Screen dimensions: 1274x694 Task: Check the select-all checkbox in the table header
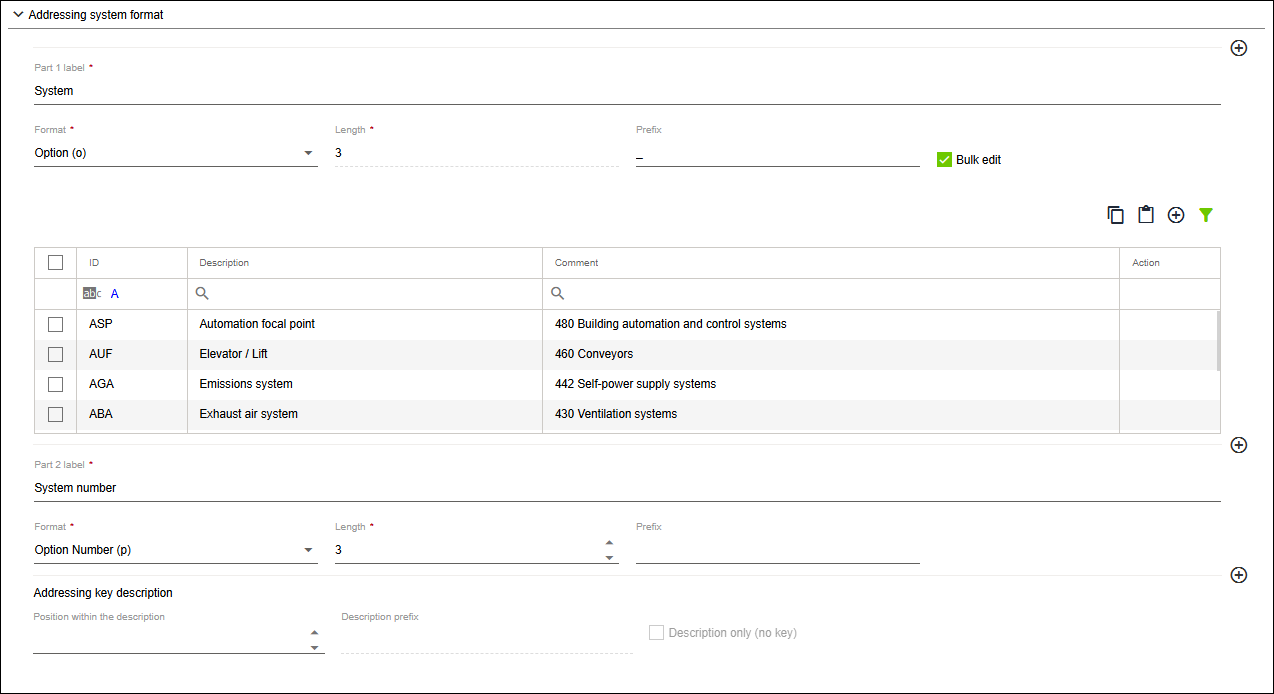pyautogui.click(x=55, y=261)
